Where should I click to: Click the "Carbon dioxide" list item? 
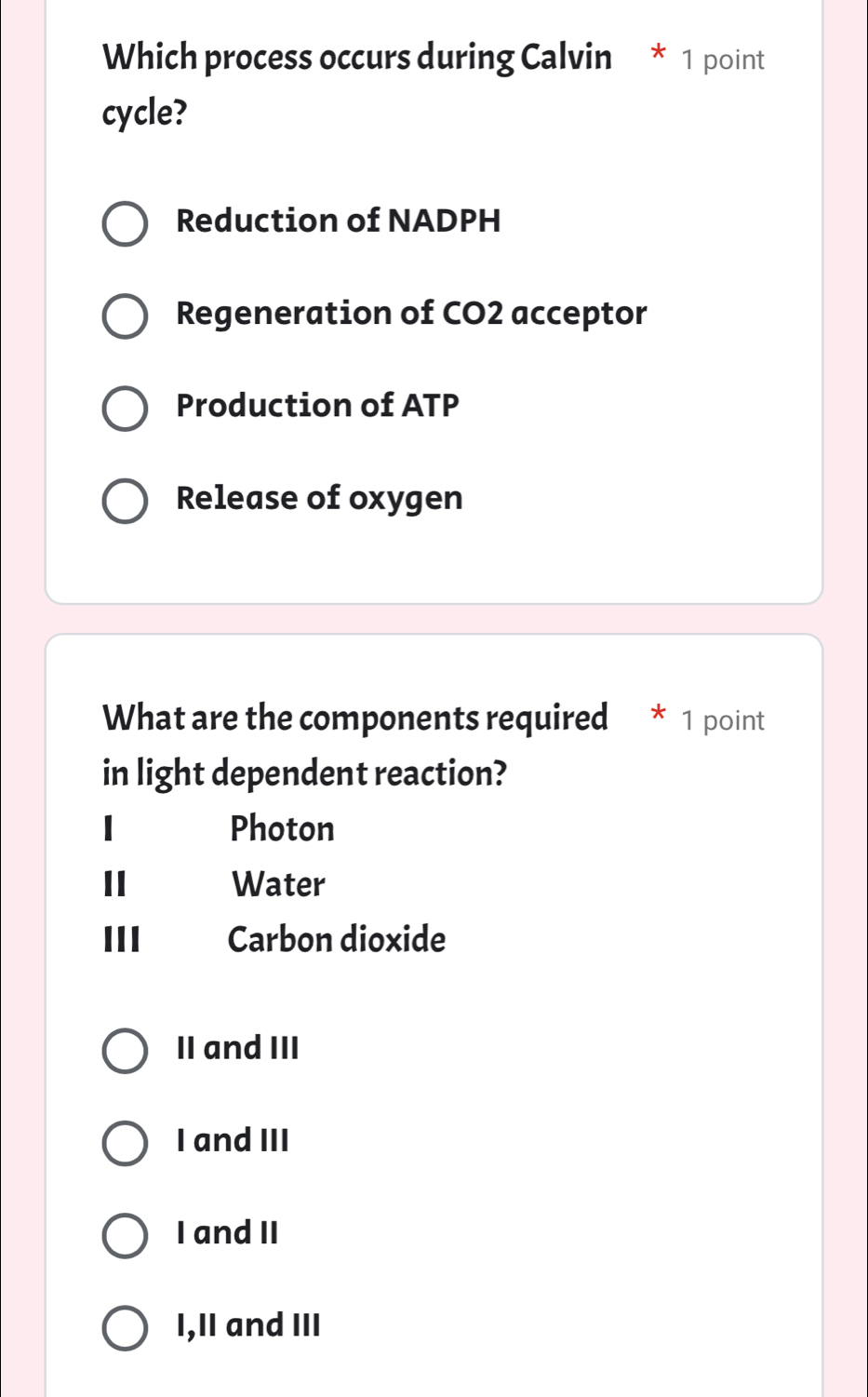(x=337, y=940)
